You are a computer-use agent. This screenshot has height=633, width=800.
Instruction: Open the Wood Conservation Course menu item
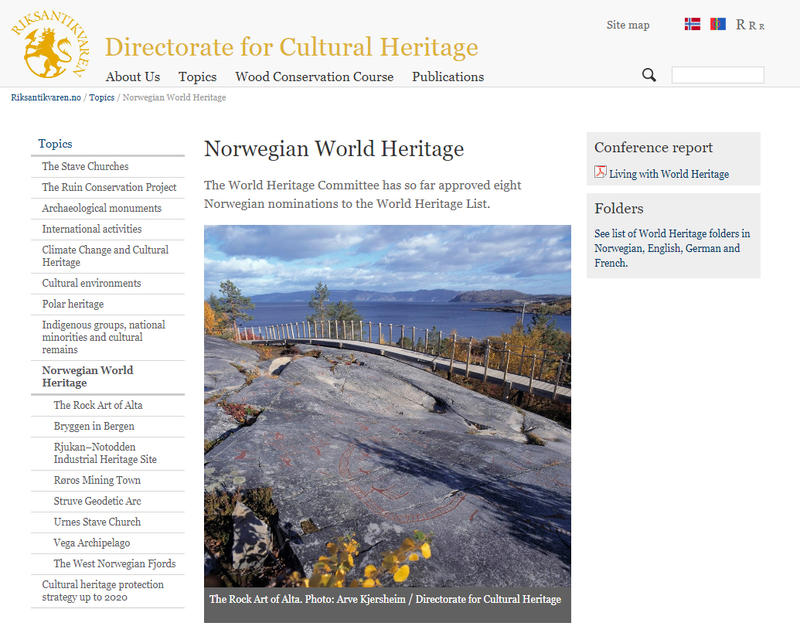point(314,77)
